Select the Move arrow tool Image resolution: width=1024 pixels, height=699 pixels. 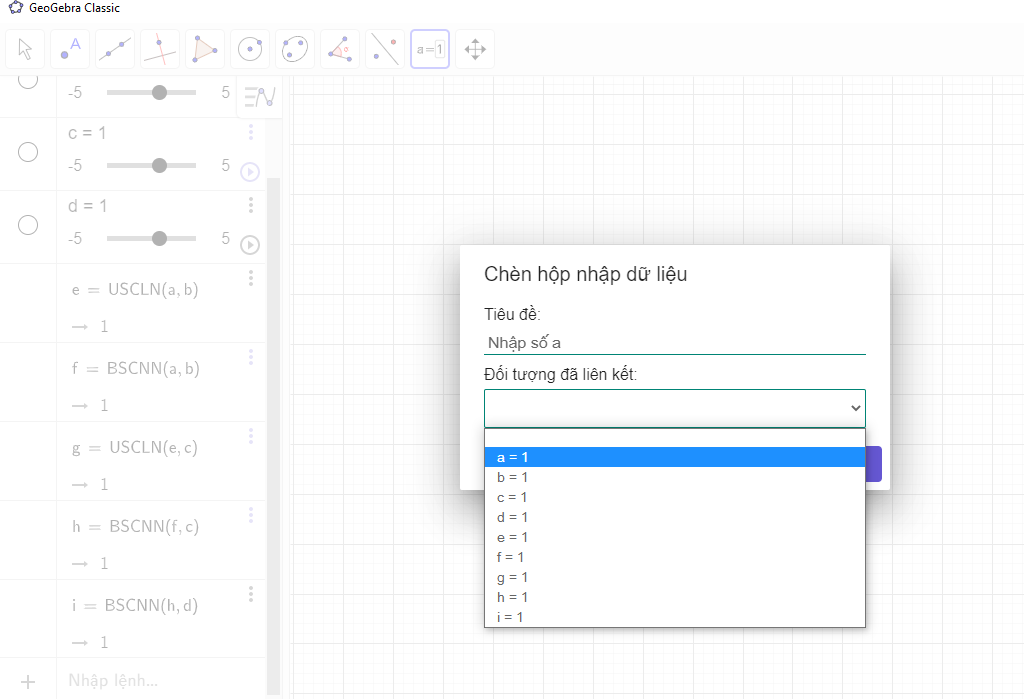pyautogui.click(x=26, y=49)
